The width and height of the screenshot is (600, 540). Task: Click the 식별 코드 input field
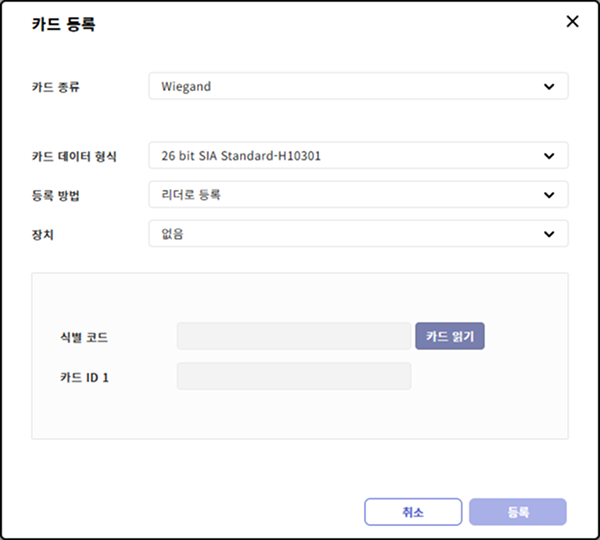click(x=294, y=337)
